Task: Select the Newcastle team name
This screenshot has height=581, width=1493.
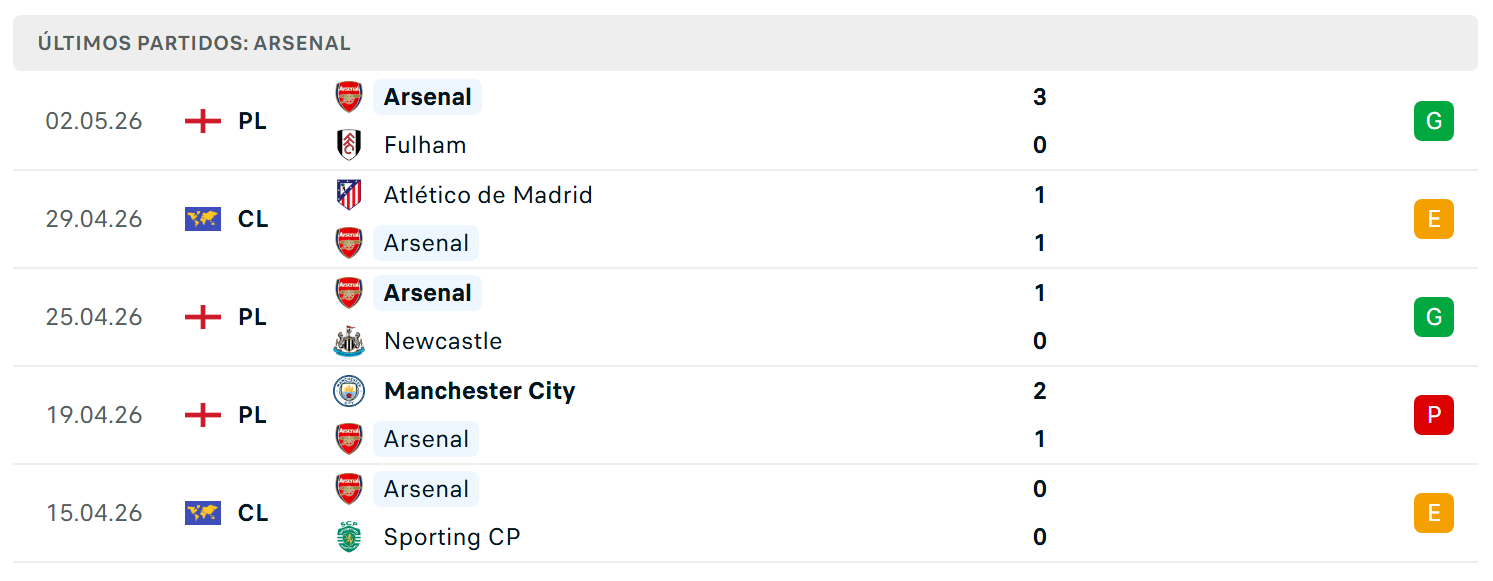Action: pos(443,341)
